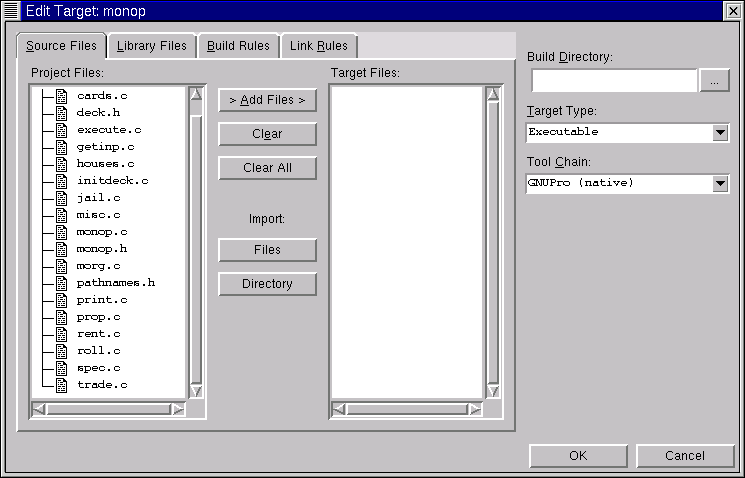Click Target Files scroll down arrow
The image size is (745, 478).
pyautogui.click(x=493, y=391)
